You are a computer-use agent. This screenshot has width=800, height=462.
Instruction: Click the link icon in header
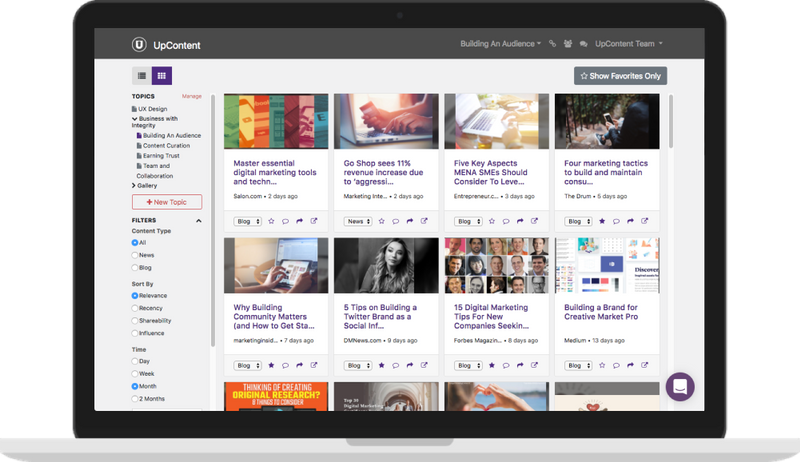(x=552, y=44)
